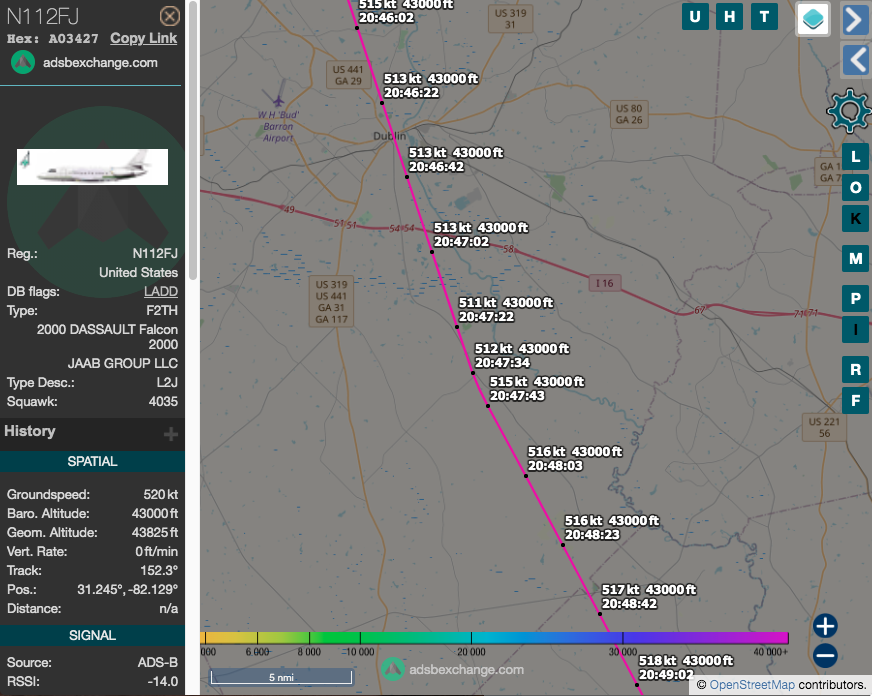Viewport: 872px width, 696px height.
Task: Open the OpenStreetMap attribution link
Action: [752, 685]
